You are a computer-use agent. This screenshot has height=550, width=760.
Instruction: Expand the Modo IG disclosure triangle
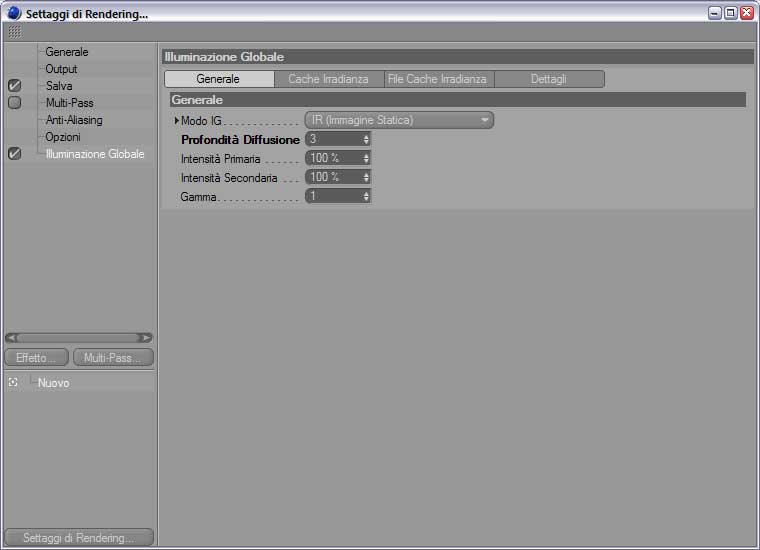tap(176, 120)
